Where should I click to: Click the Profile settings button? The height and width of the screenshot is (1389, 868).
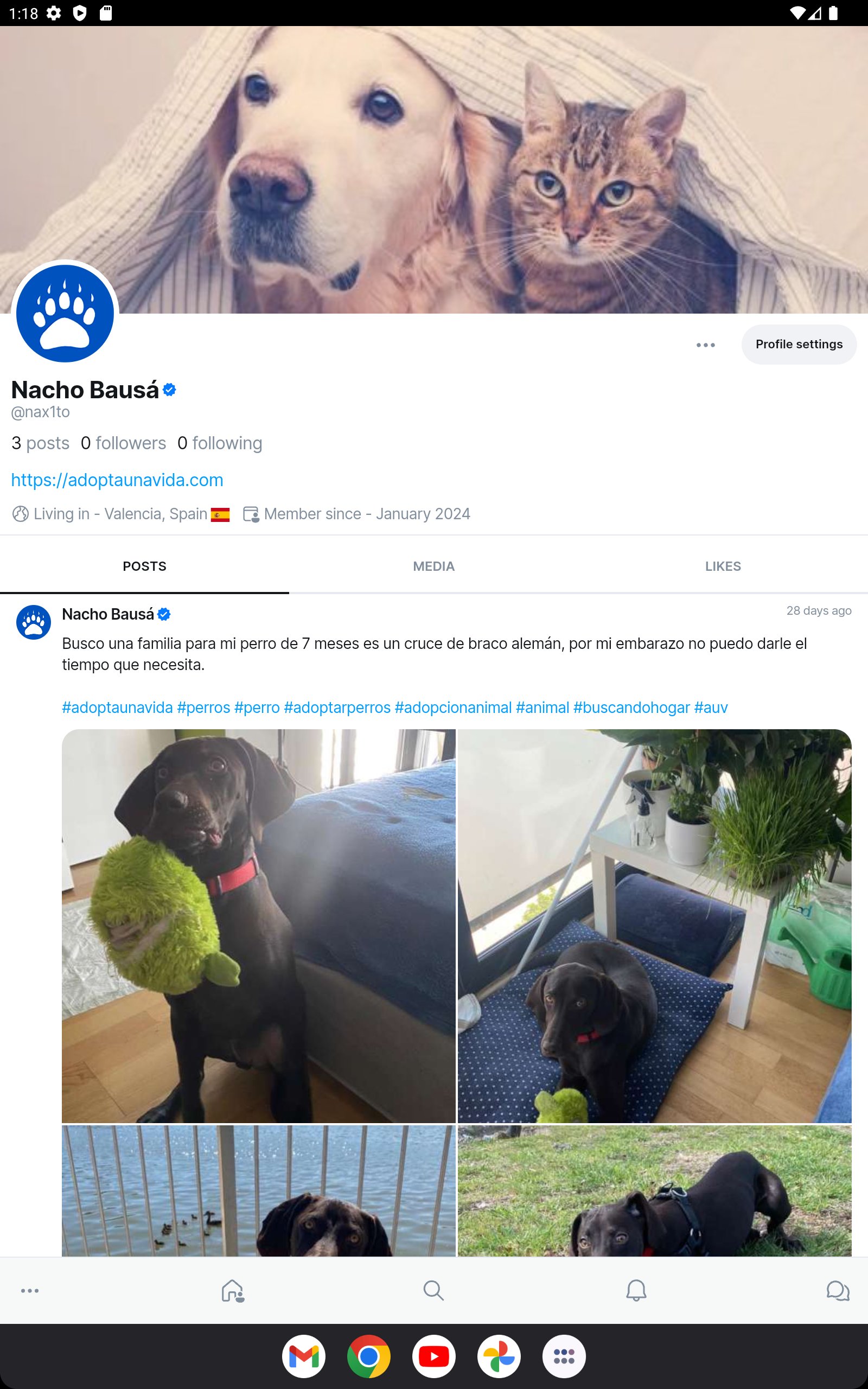[x=799, y=345]
